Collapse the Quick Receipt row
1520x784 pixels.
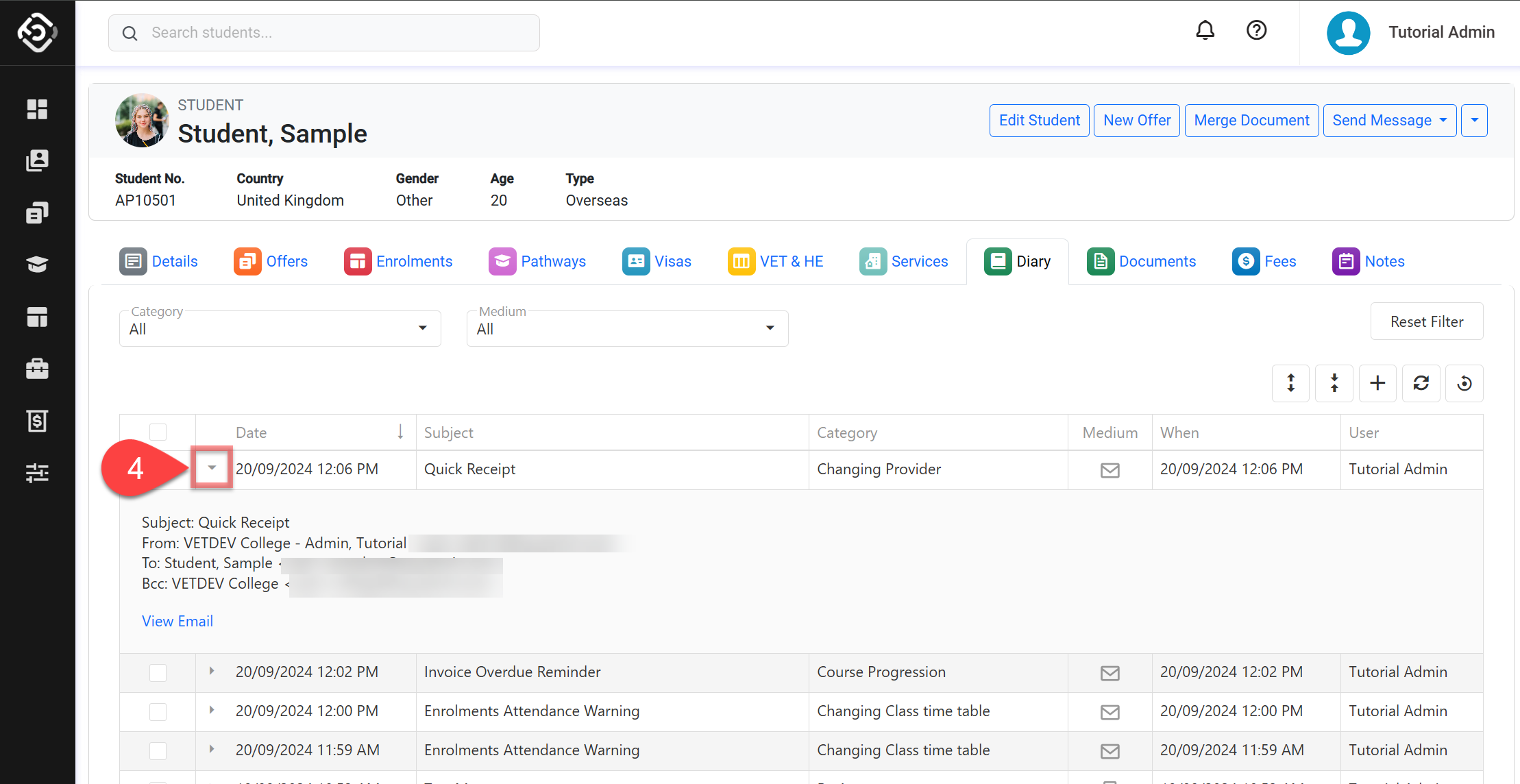[212, 467]
